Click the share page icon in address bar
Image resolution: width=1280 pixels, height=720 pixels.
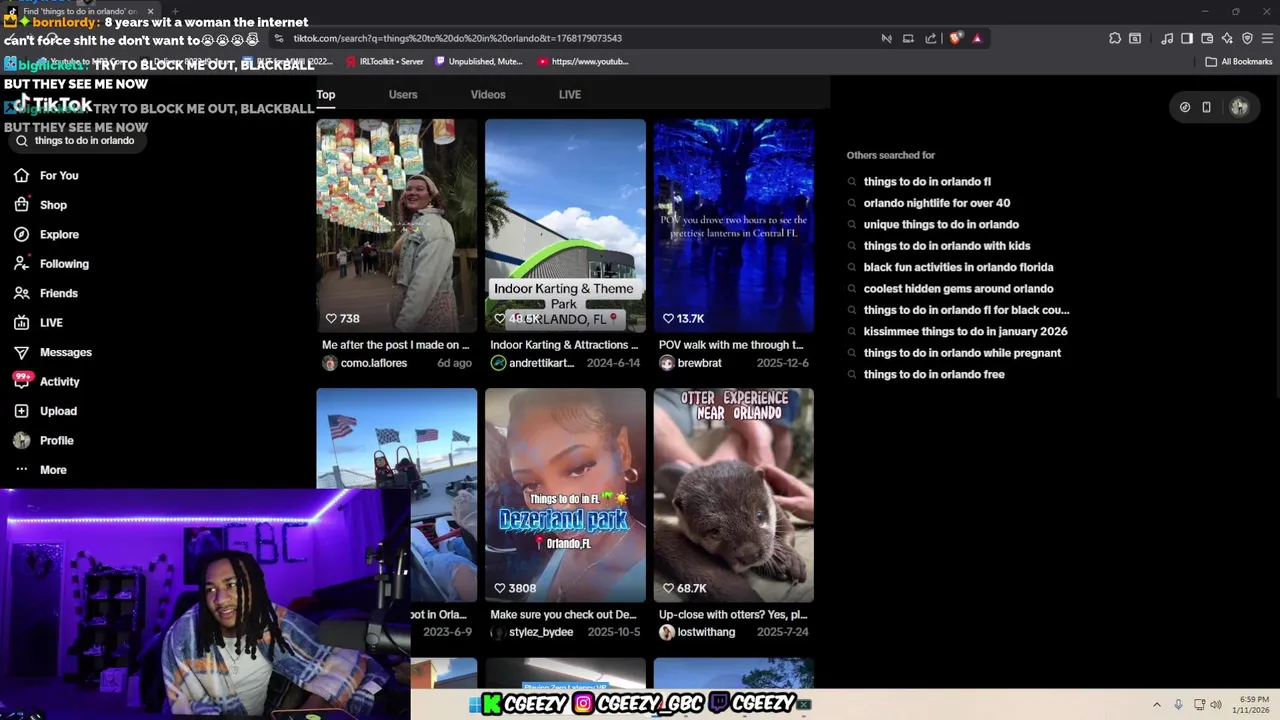(x=931, y=38)
